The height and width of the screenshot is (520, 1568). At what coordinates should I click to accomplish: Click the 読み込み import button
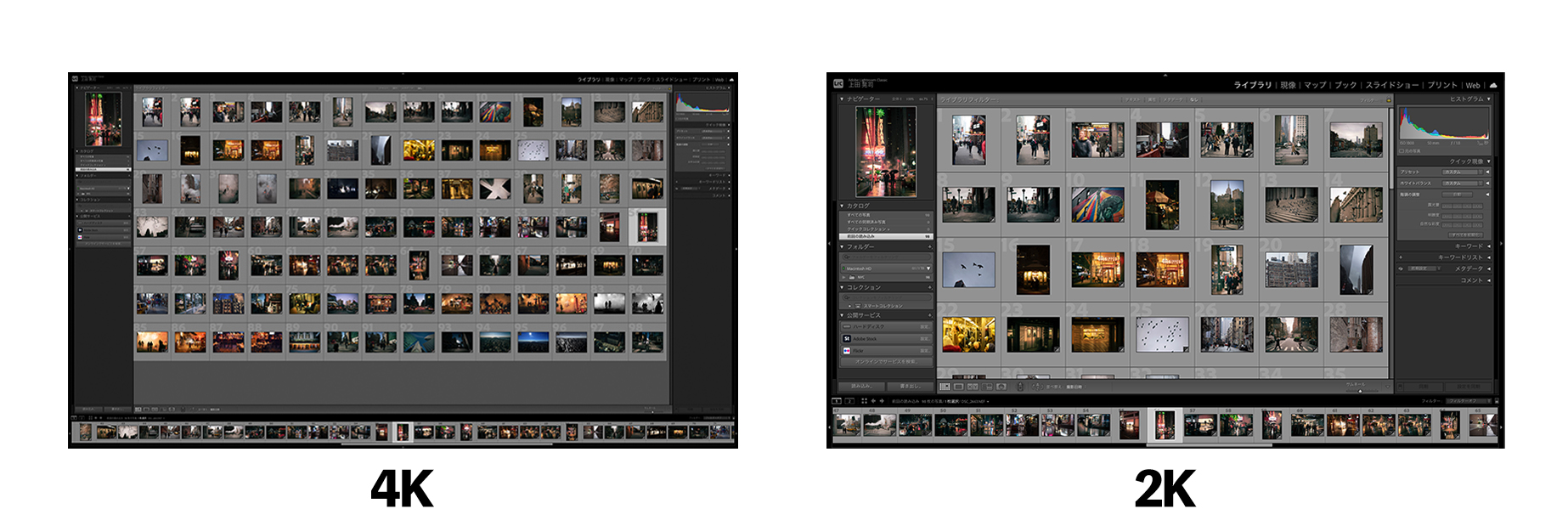[861, 387]
